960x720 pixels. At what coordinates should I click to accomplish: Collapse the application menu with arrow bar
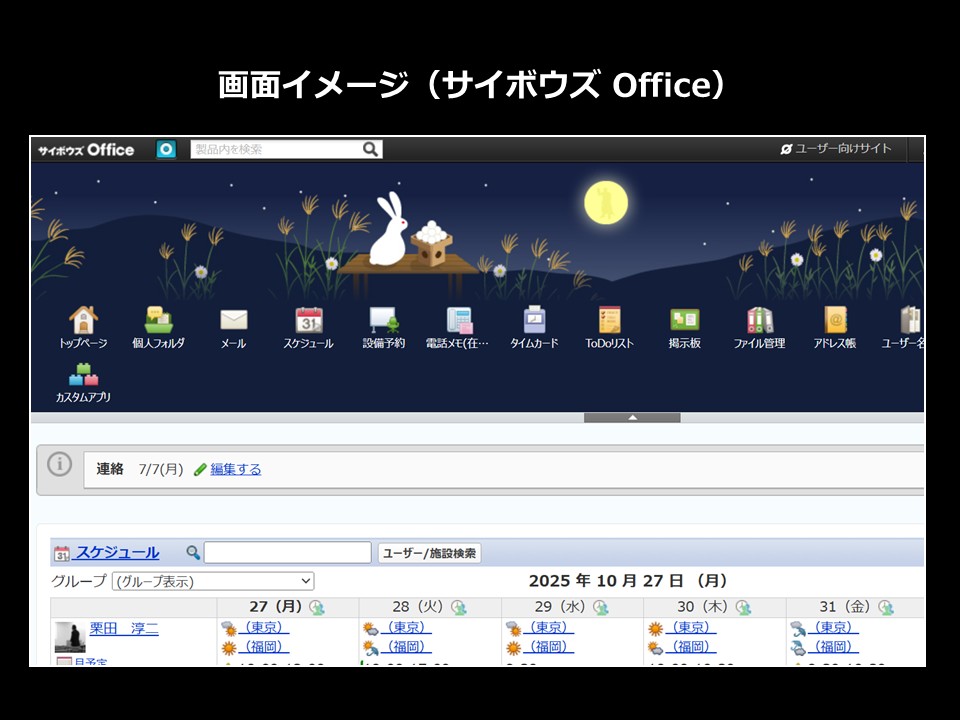tap(632, 418)
